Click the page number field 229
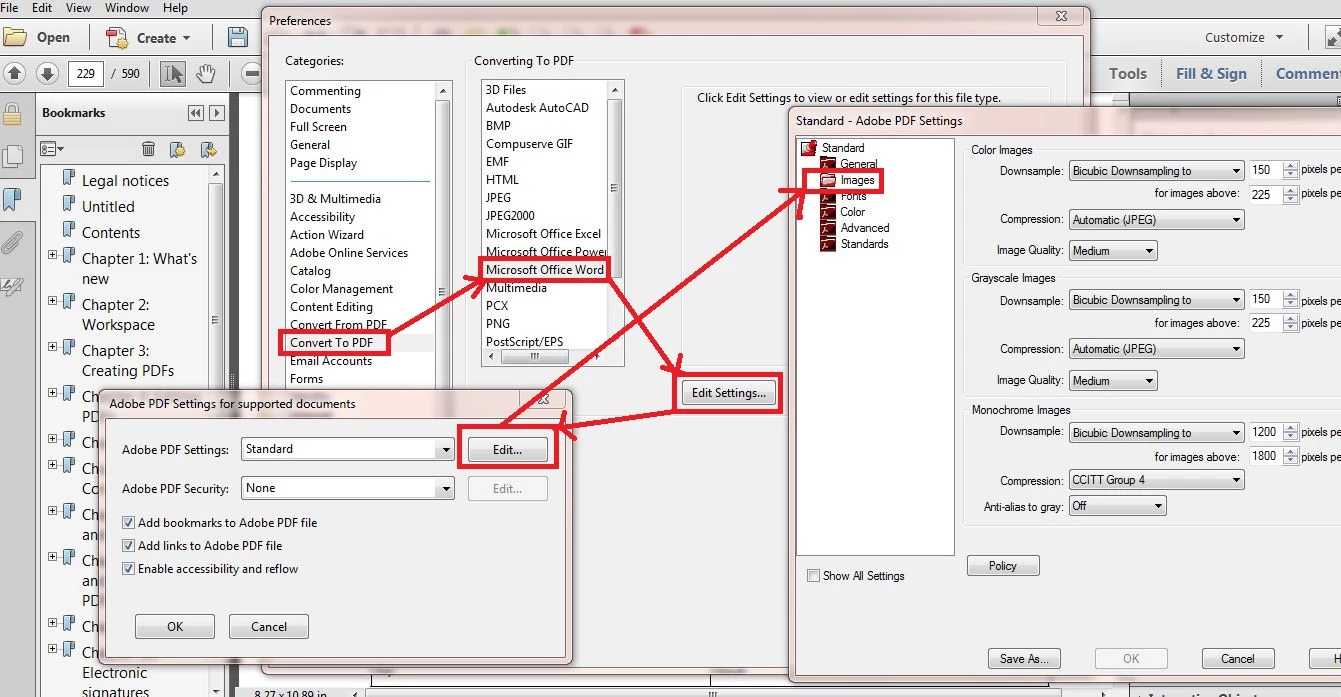 click(x=86, y=73)
